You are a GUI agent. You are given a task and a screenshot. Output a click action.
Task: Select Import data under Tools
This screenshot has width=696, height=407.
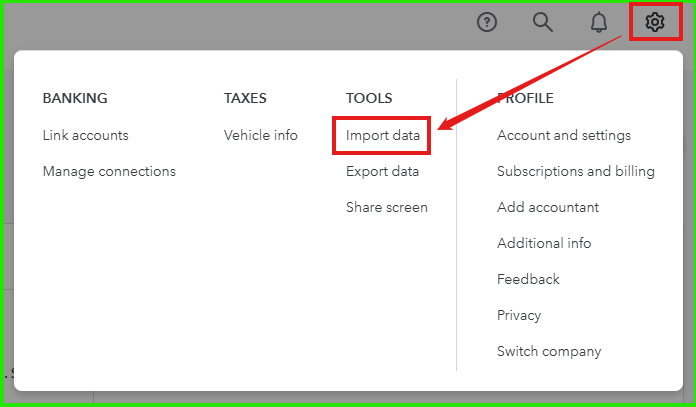383,135
